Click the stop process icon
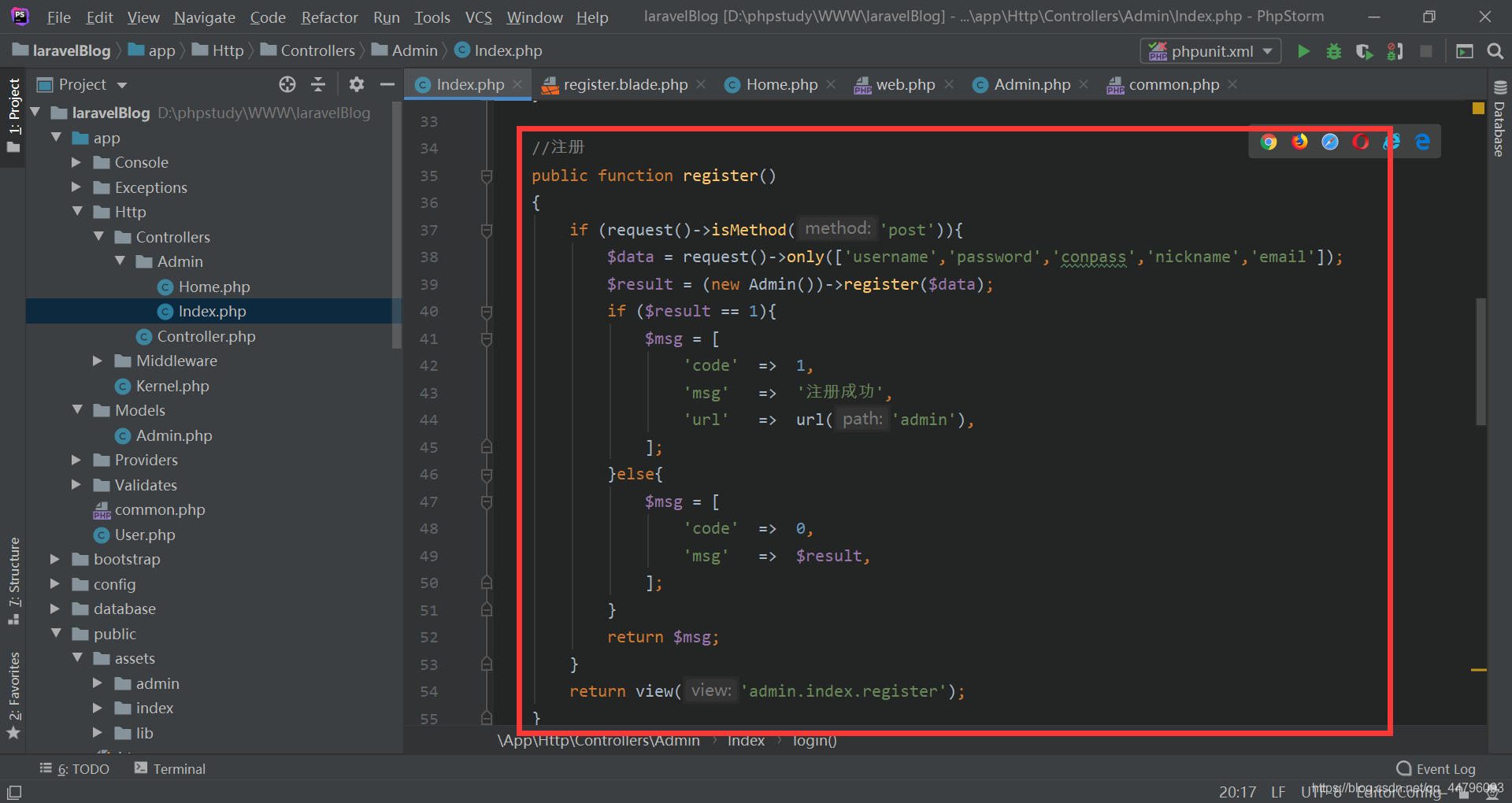Image resolution: width=1512 pixels, height=803 pixels. pyautogui.click(x=1425, y=51)
